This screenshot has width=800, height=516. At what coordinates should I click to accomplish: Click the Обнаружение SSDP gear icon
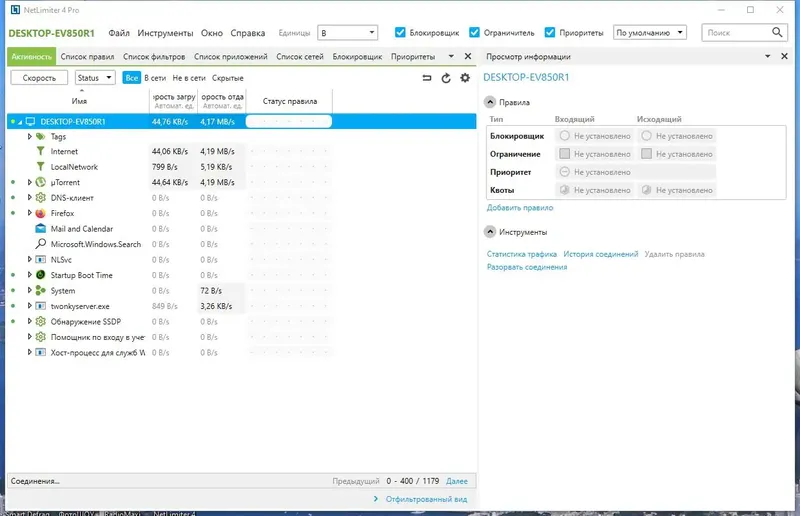[40, 322]
